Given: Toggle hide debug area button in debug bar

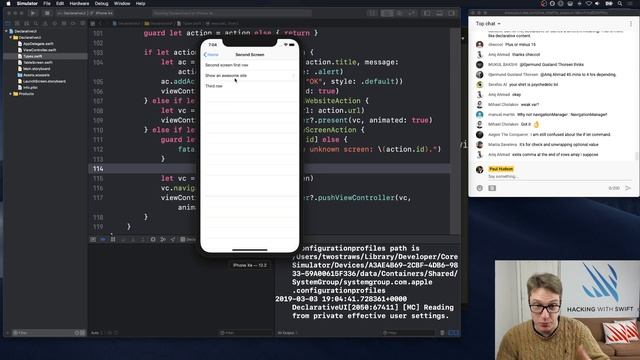Looking at the screenshot, I should coord(93,239).
